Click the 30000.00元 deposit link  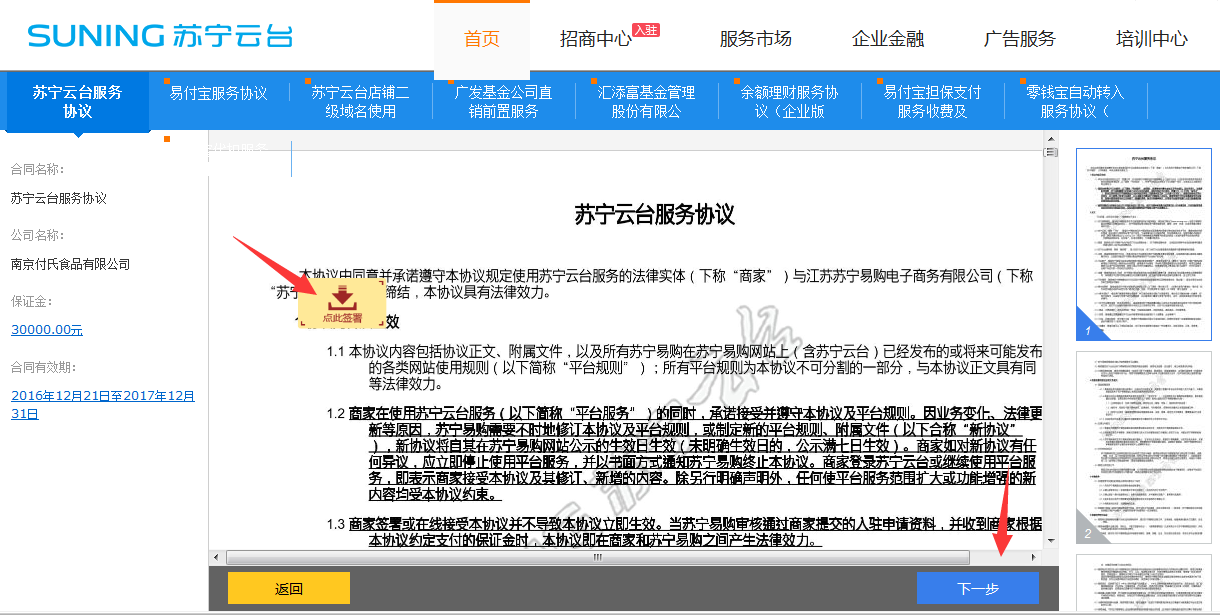coord(47,330)
